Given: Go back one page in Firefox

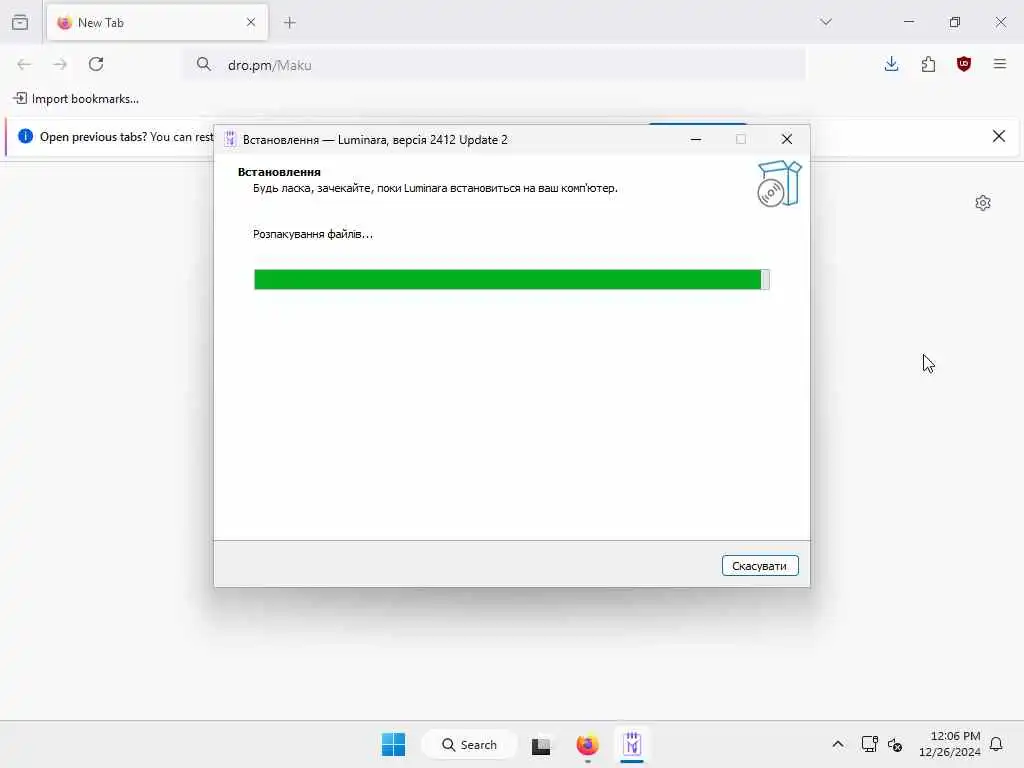Looking at the screenshot, I should point(24,64).
